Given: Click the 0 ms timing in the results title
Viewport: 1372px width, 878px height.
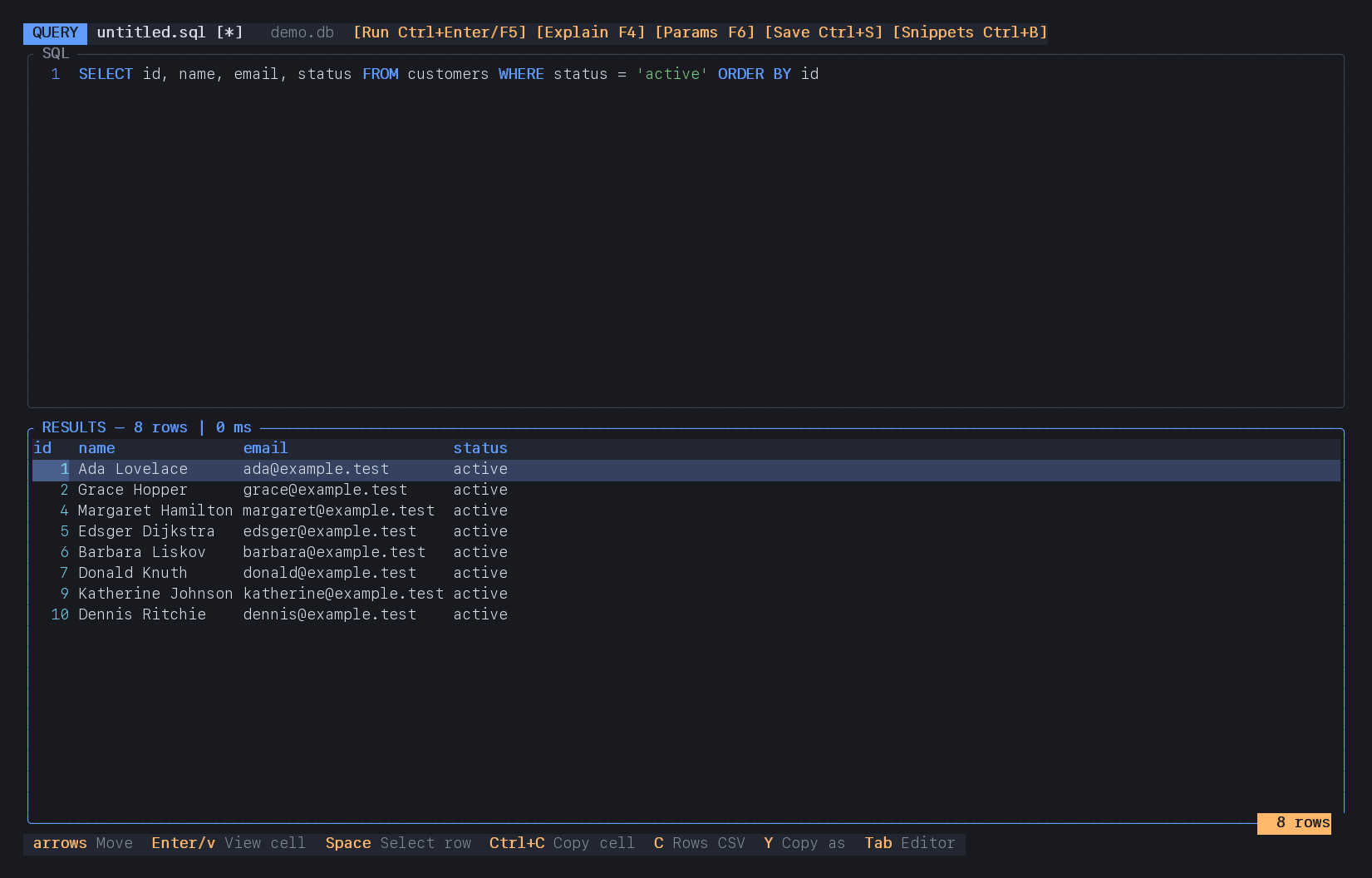Looking at the screenshot, I should (234, 427).
